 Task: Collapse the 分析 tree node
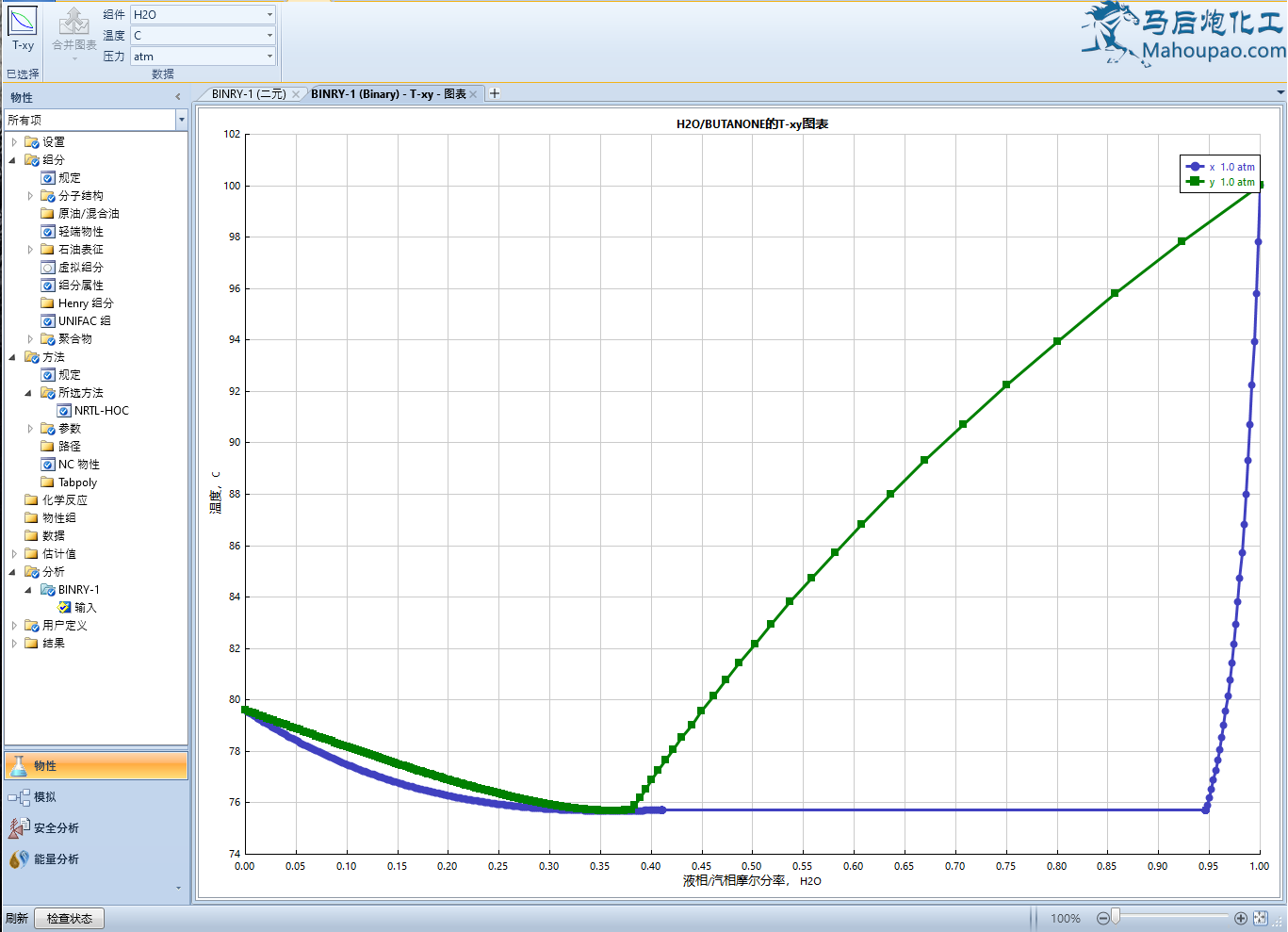13,572
